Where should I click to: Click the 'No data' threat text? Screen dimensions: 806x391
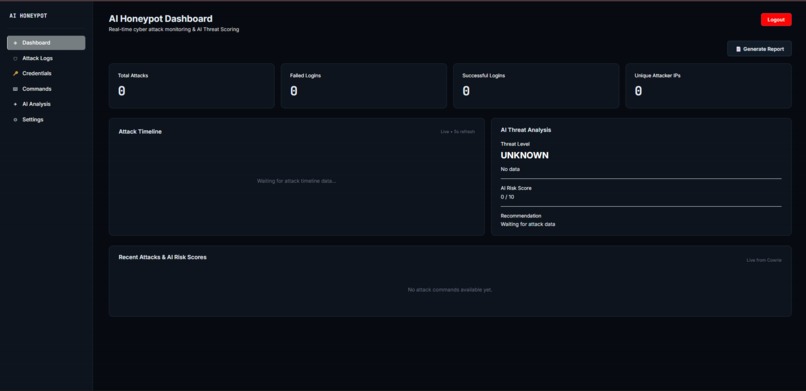pyautogui.click(x=510, y=169)
